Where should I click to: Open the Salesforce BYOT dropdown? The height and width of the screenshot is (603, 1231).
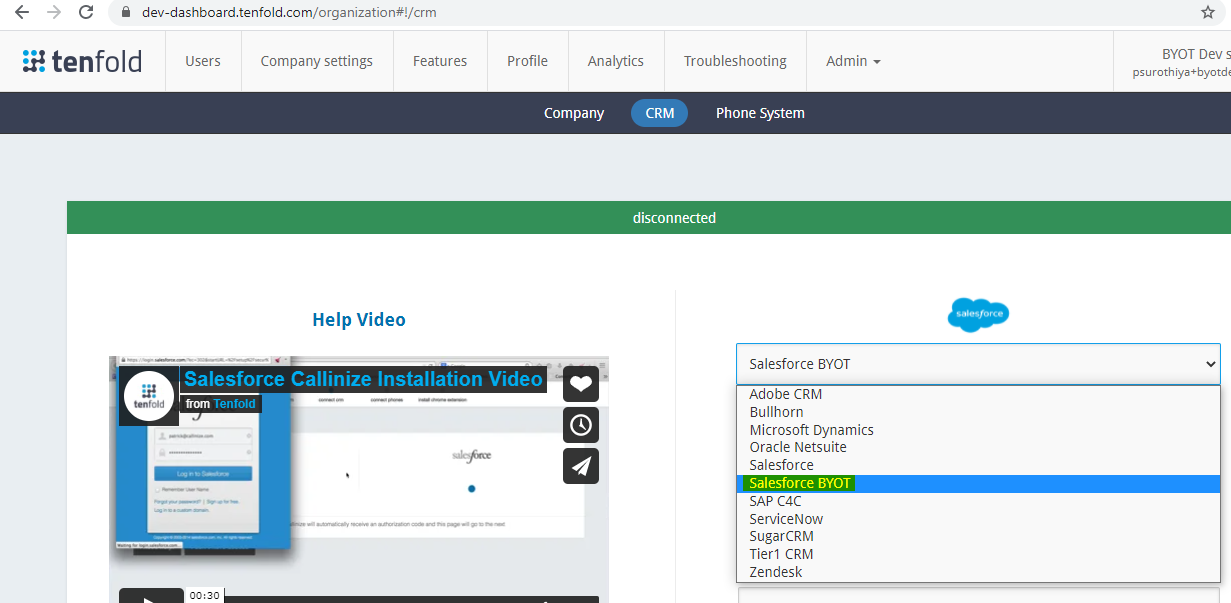click(978, 363)
